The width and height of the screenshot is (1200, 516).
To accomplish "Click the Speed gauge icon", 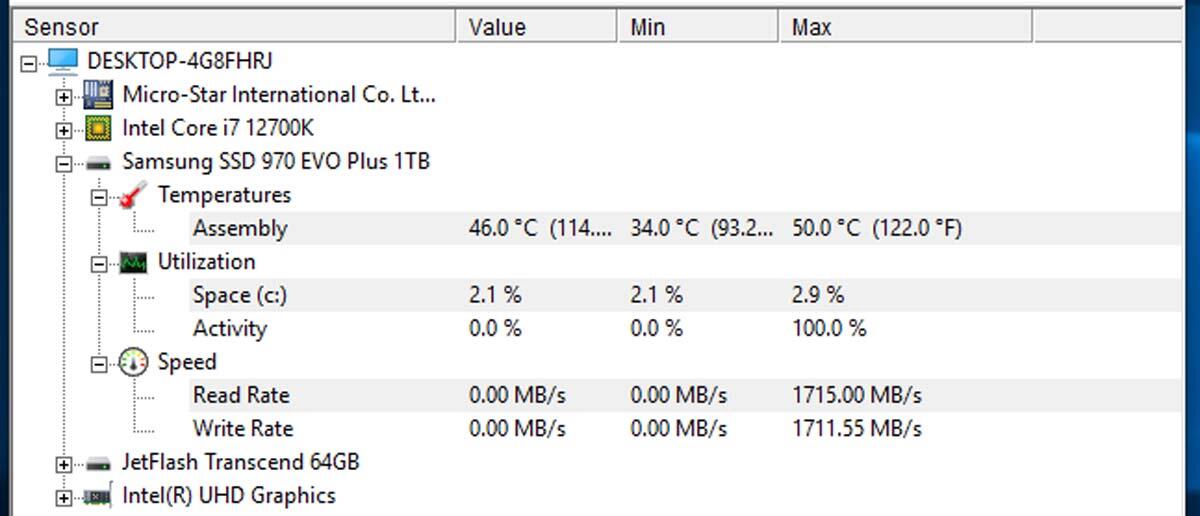I will (x=133, y=362).
